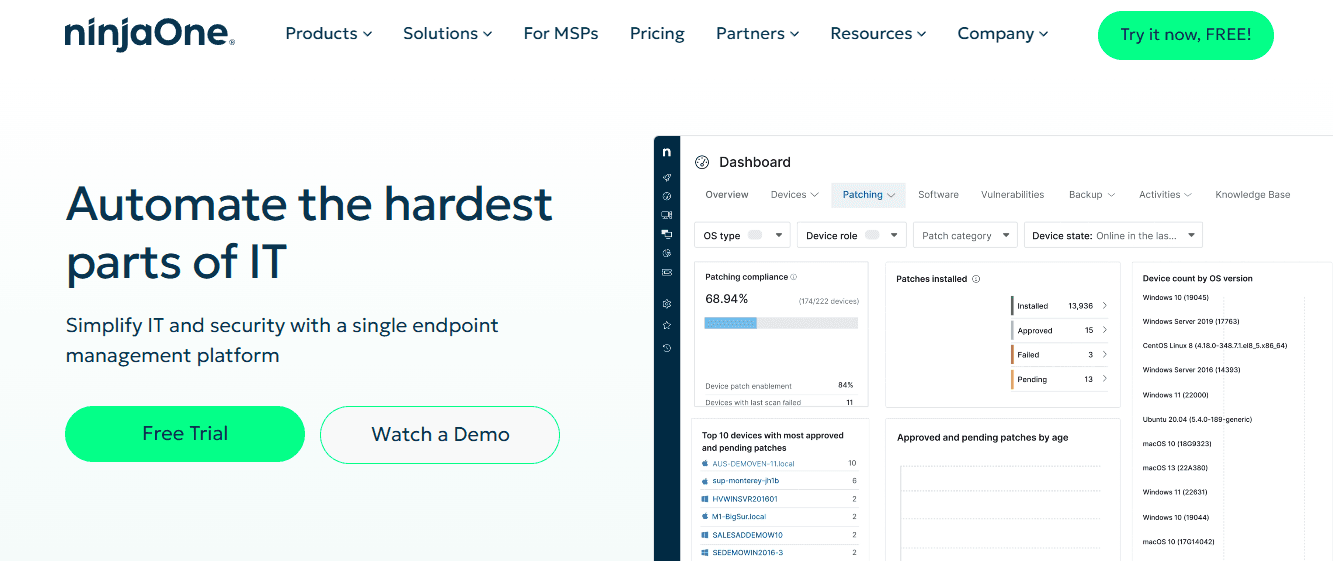Open the OS type dropdown arrow

(779, 236)
